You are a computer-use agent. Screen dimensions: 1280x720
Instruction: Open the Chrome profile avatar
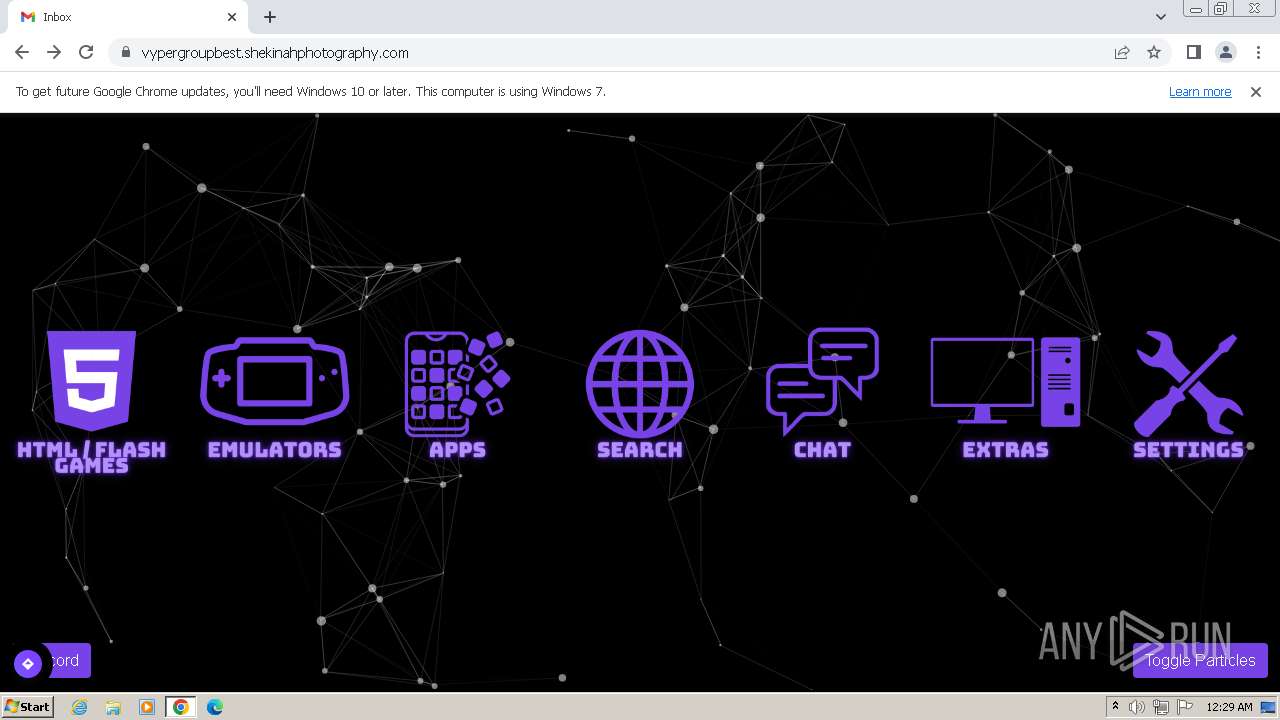coord(1225,53)
